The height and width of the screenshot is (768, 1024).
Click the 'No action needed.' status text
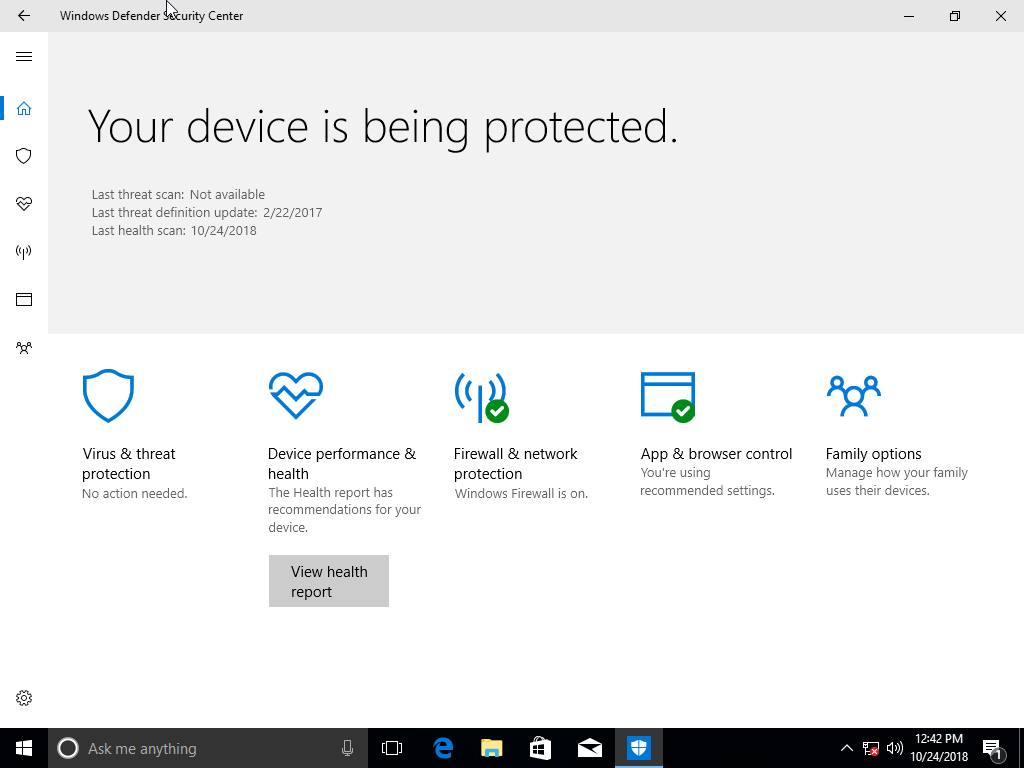(135, 494)
